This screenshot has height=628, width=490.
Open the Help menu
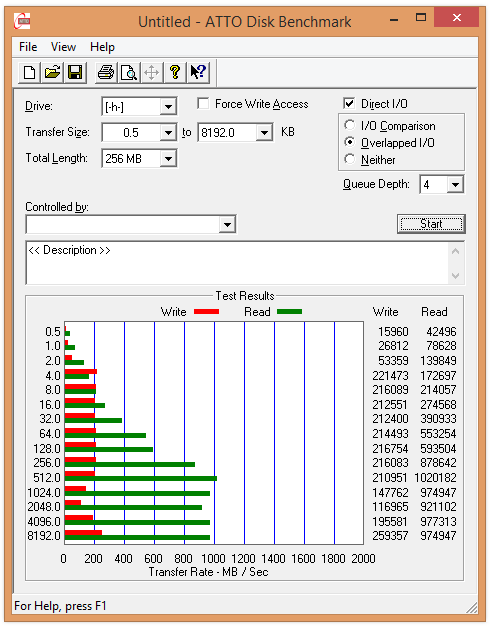[x=102, y=47]
